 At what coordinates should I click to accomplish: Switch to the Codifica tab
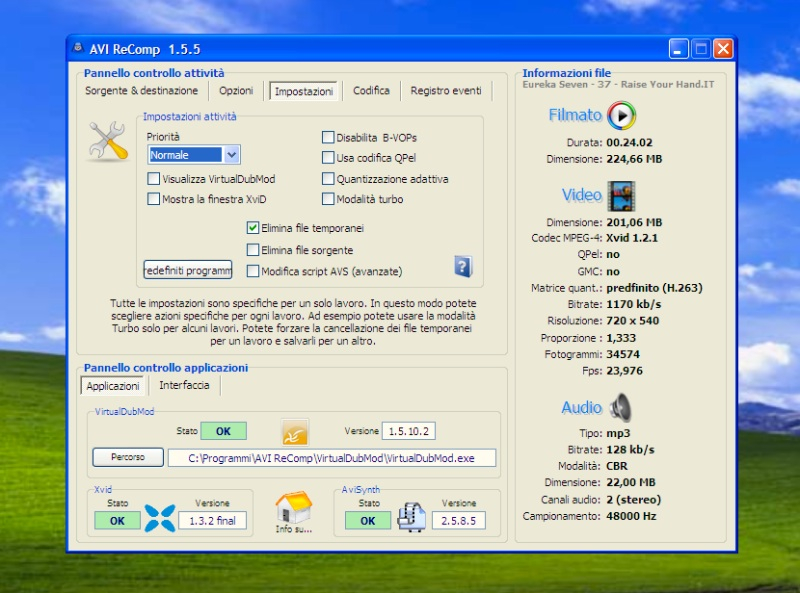[371, 91]
